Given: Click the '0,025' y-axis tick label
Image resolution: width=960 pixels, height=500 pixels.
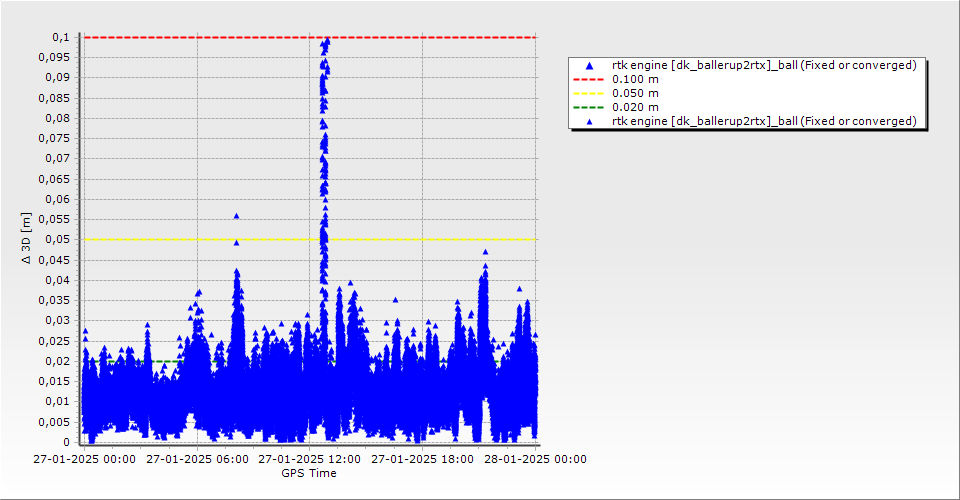Looking at the screenshot, I should click(54, 341).
